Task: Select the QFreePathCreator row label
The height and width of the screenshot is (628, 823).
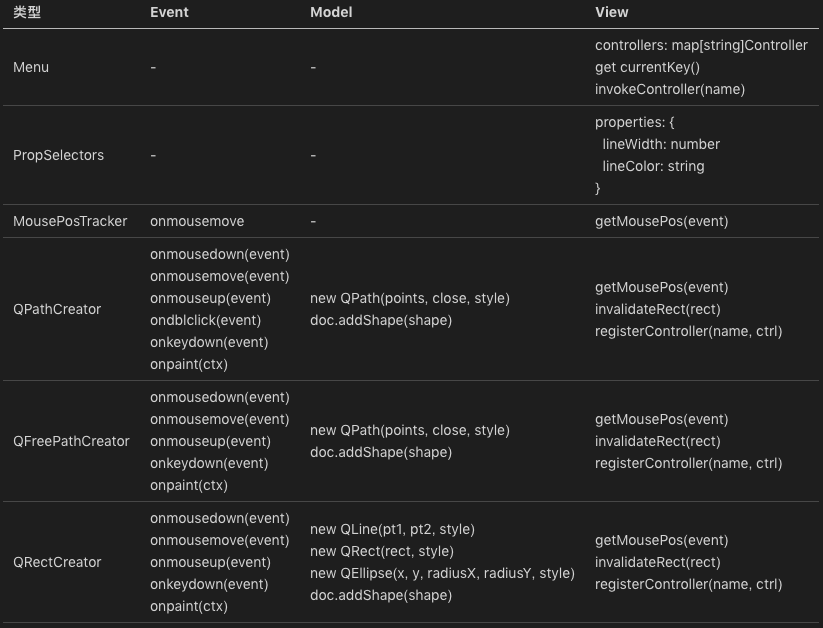Action: click(71, 441)
